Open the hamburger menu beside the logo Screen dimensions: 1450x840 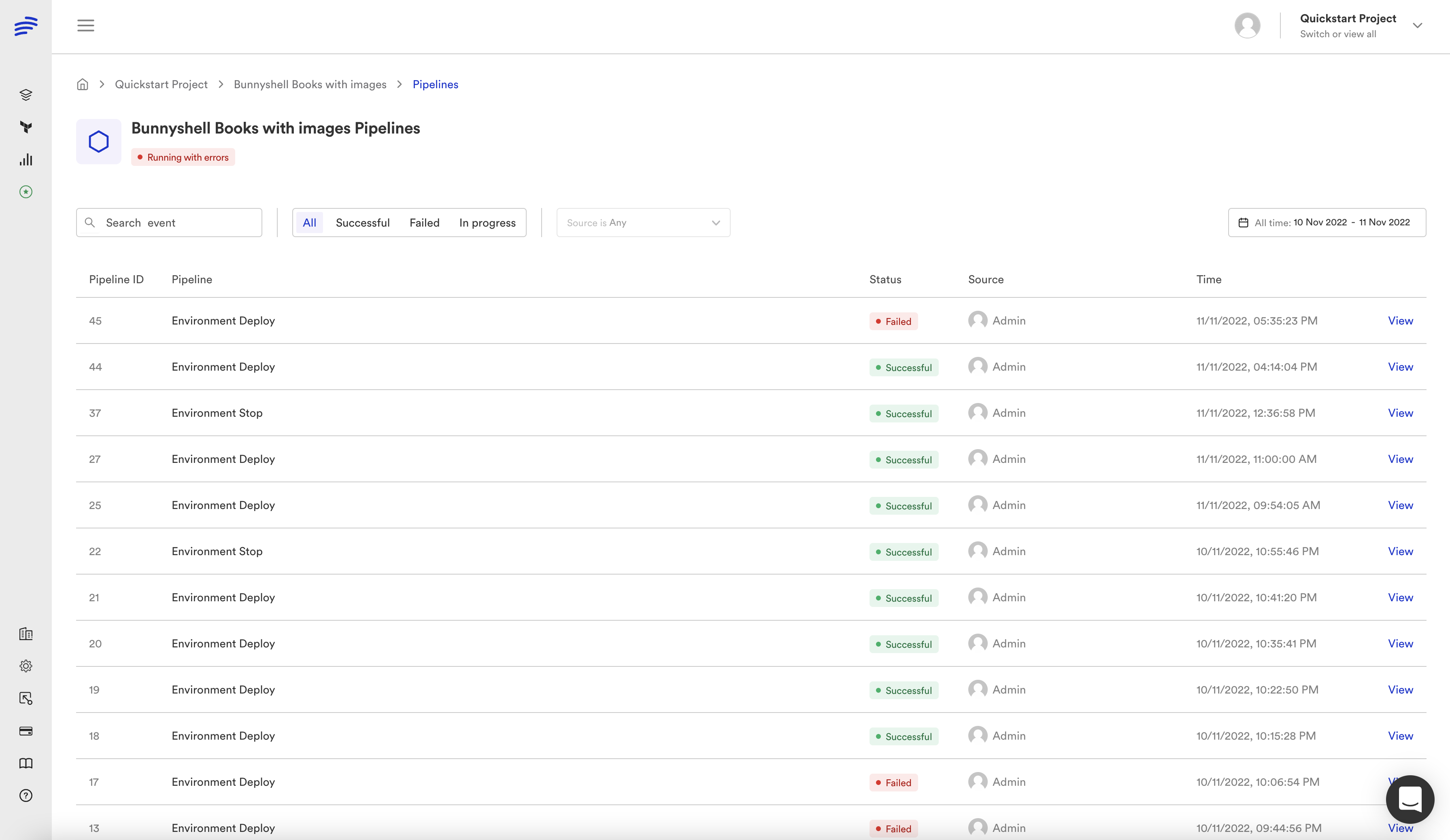coord(86,25)
